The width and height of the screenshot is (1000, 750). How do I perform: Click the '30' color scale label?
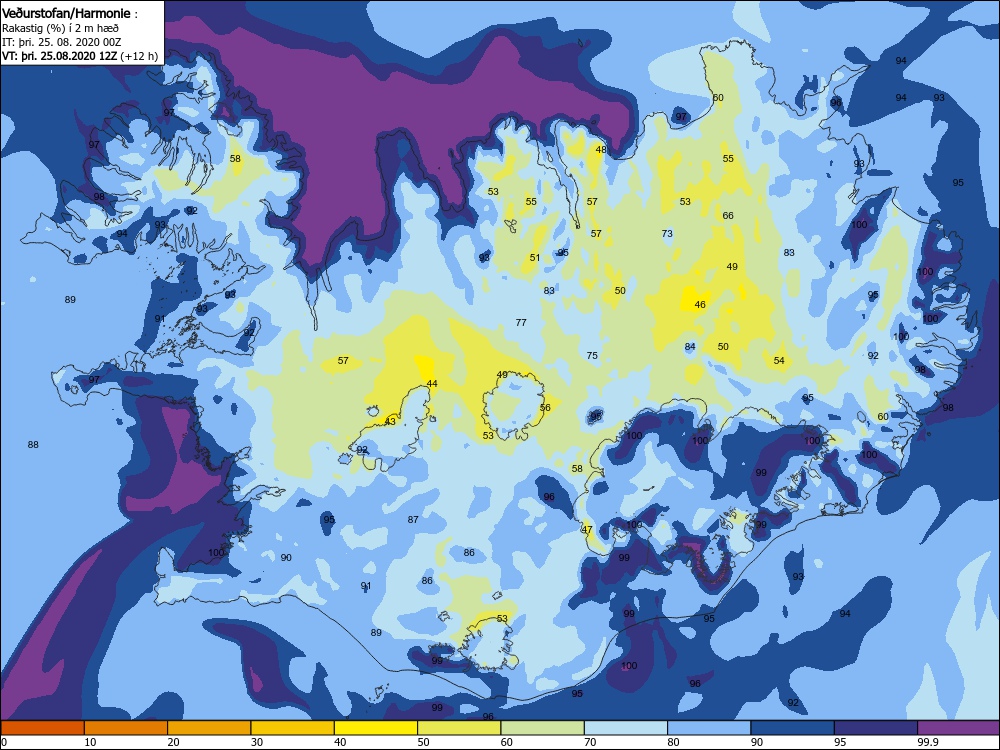tap(257, 742)
